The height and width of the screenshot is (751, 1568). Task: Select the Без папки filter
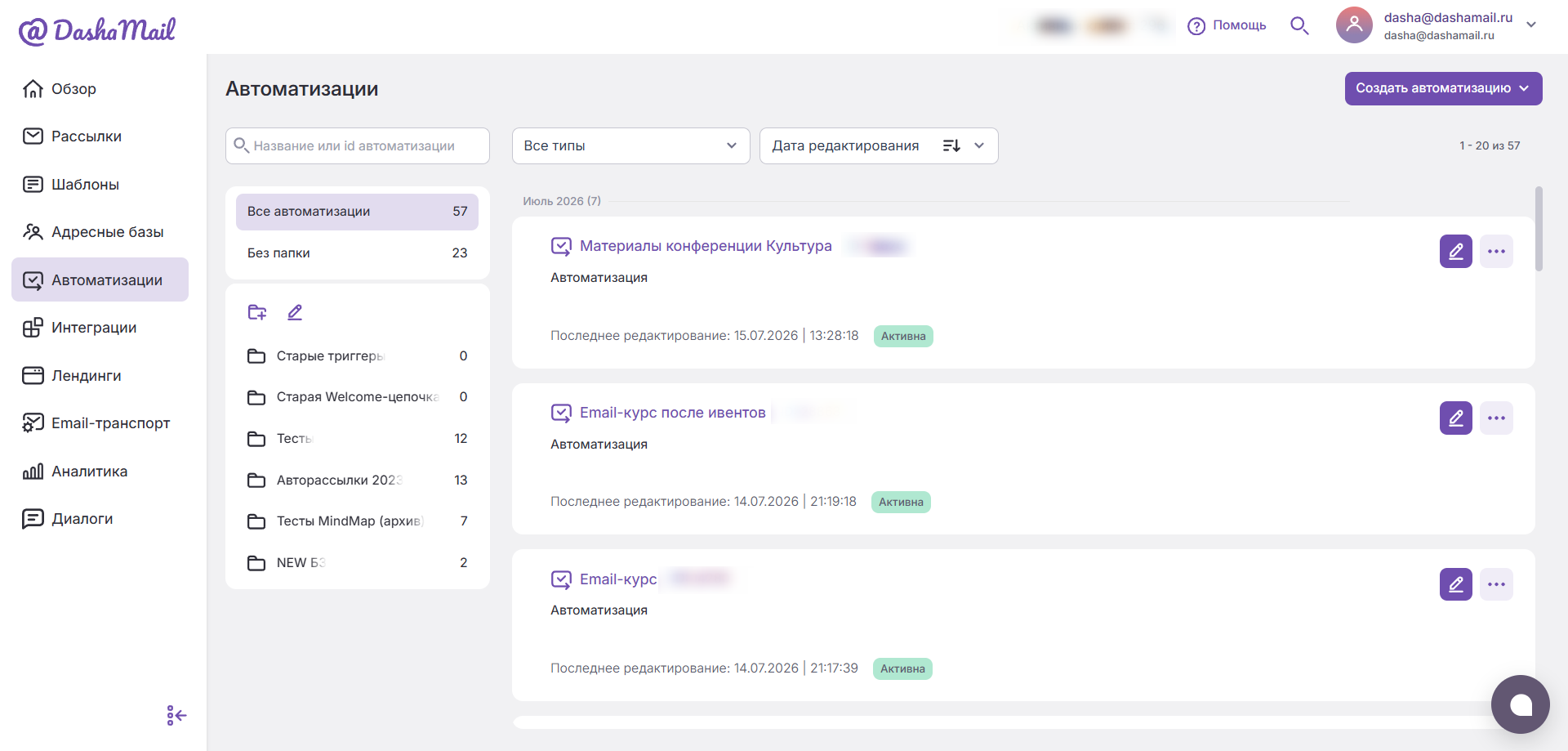(357, 253)
